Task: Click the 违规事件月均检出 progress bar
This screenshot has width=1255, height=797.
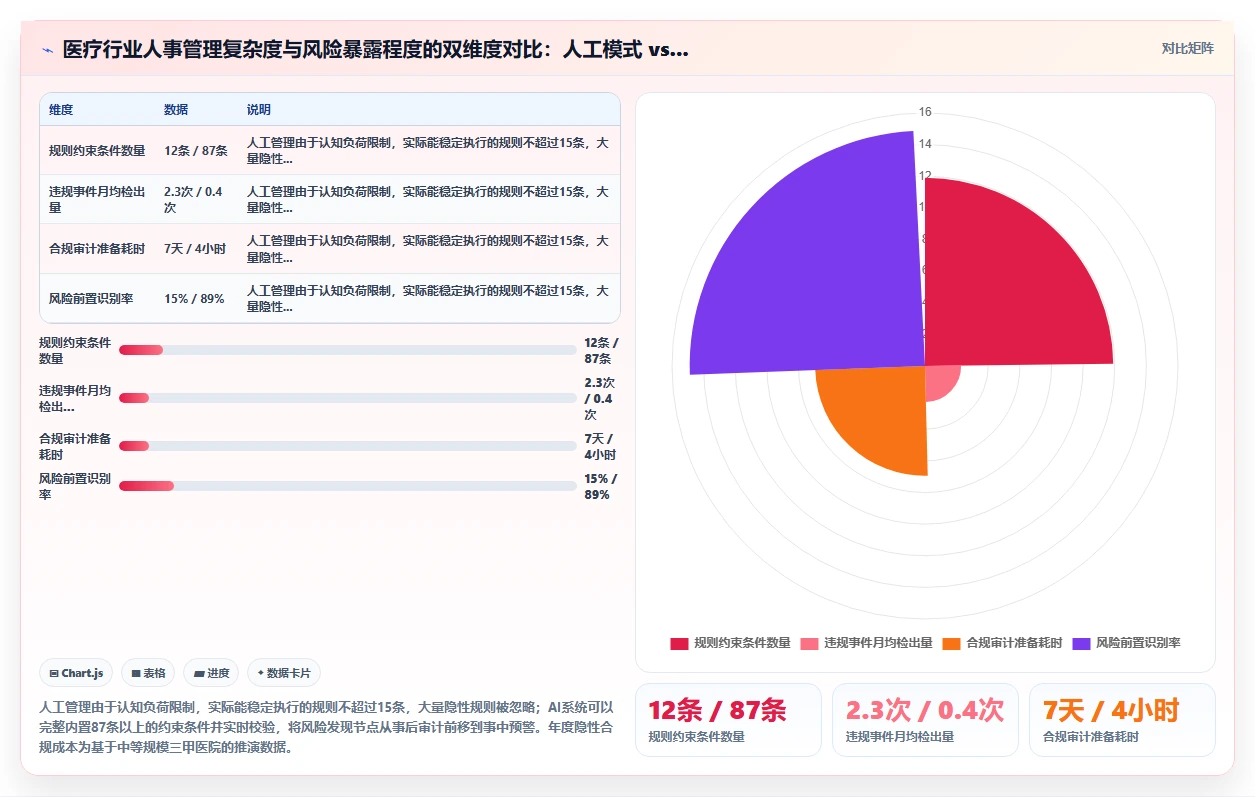Action: pos(348,398)
